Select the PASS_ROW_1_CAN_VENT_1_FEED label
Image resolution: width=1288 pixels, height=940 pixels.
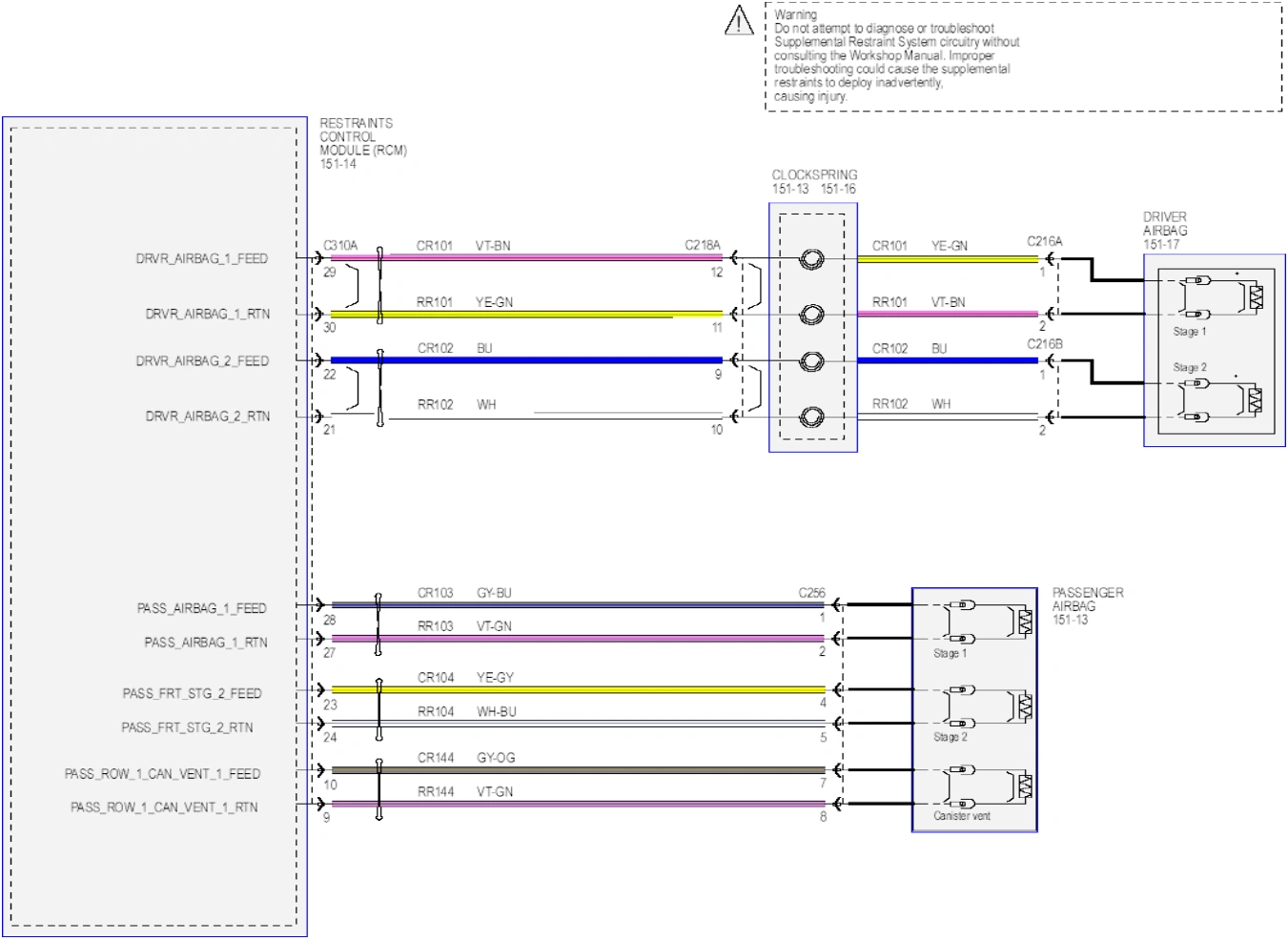point(162,774)
